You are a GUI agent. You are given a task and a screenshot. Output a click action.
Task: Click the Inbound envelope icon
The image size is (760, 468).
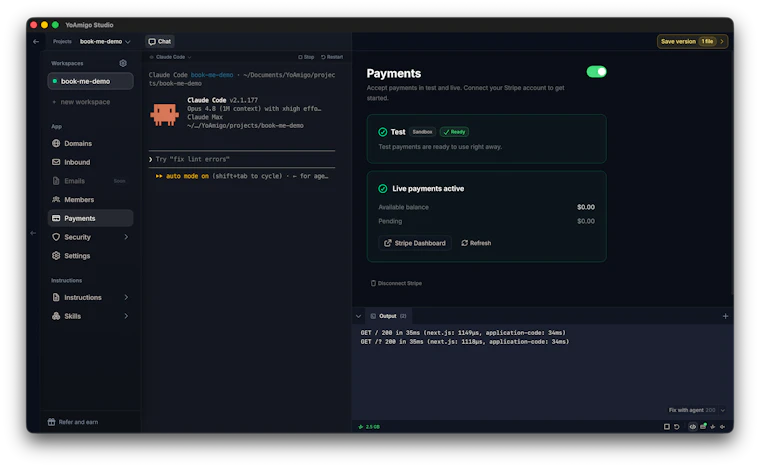pyautogui.click(x=56, y=162)
